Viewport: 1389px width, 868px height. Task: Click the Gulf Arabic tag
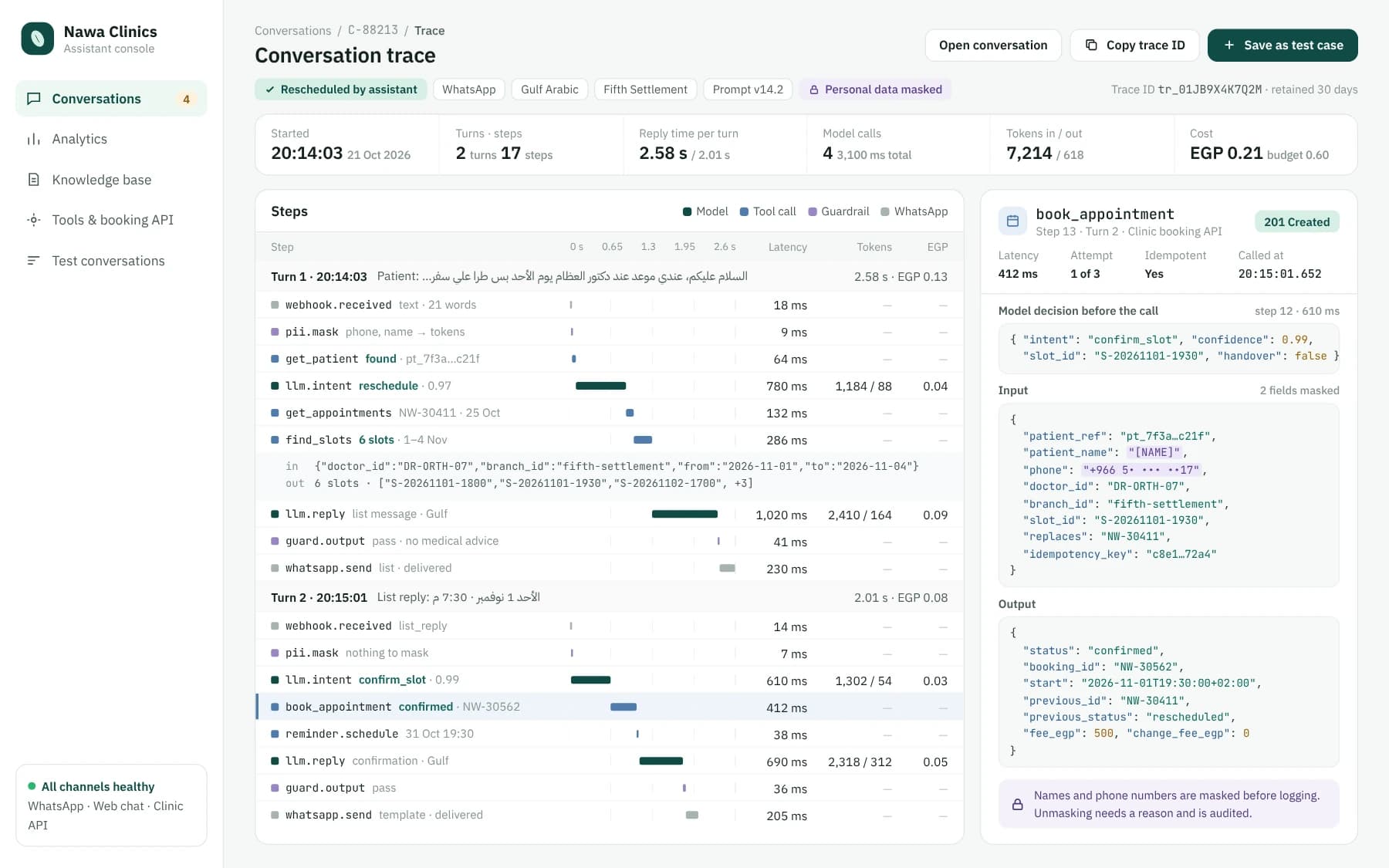click(549, 90)
